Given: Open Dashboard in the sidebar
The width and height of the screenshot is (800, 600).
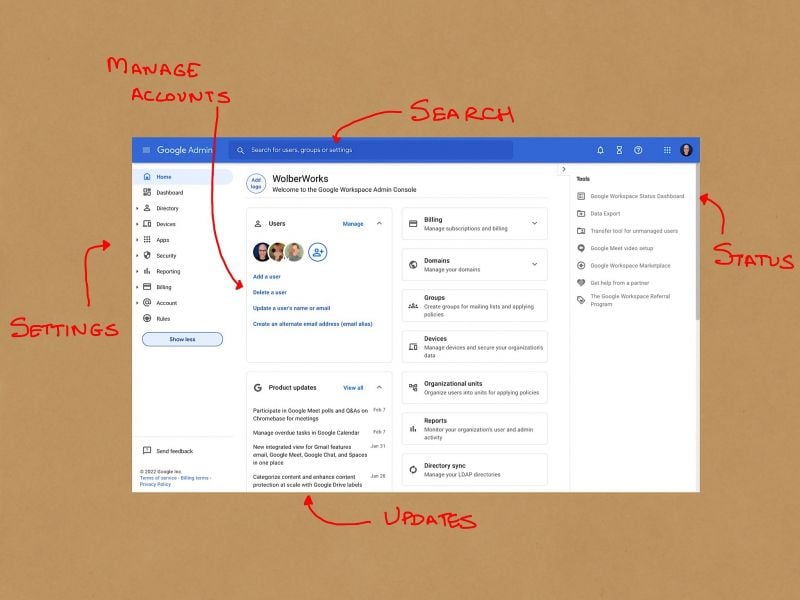Looking at the screenshot, I should click(x=183, y=192).
